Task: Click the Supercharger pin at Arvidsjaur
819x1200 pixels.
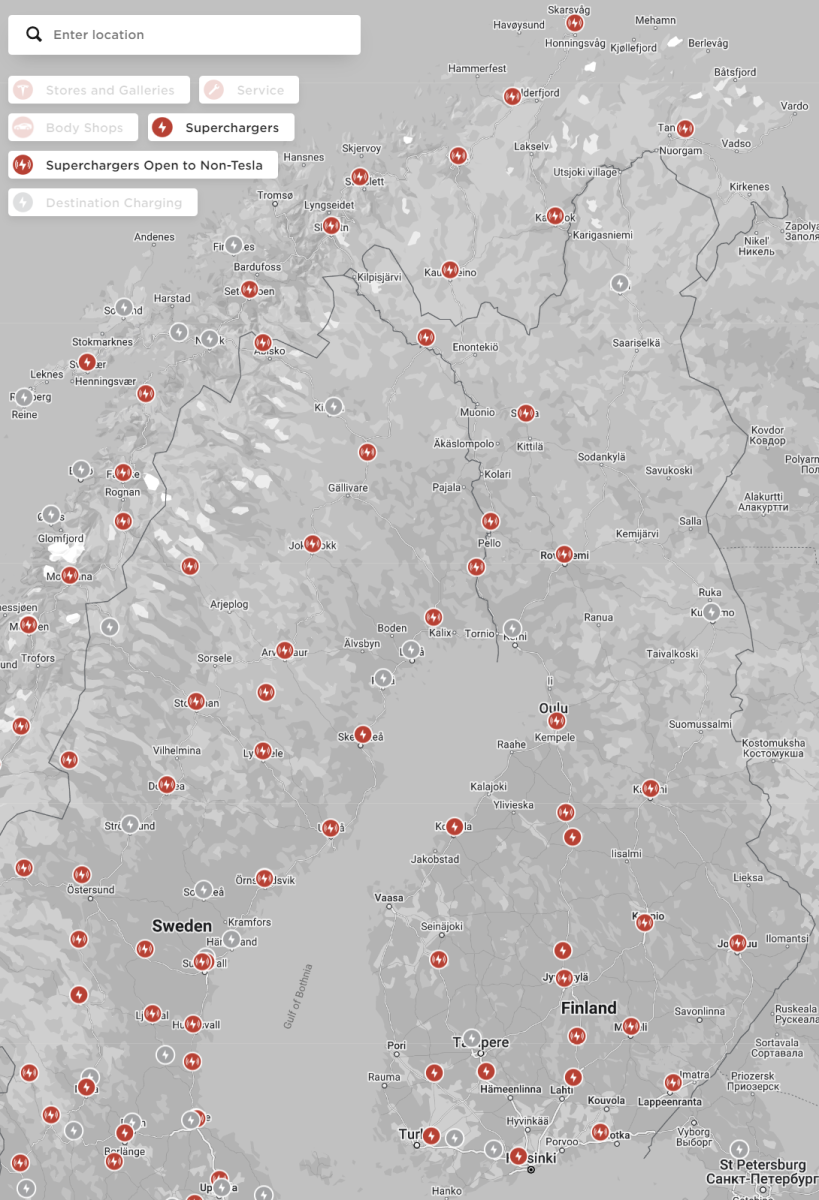Action: point(284,650)
